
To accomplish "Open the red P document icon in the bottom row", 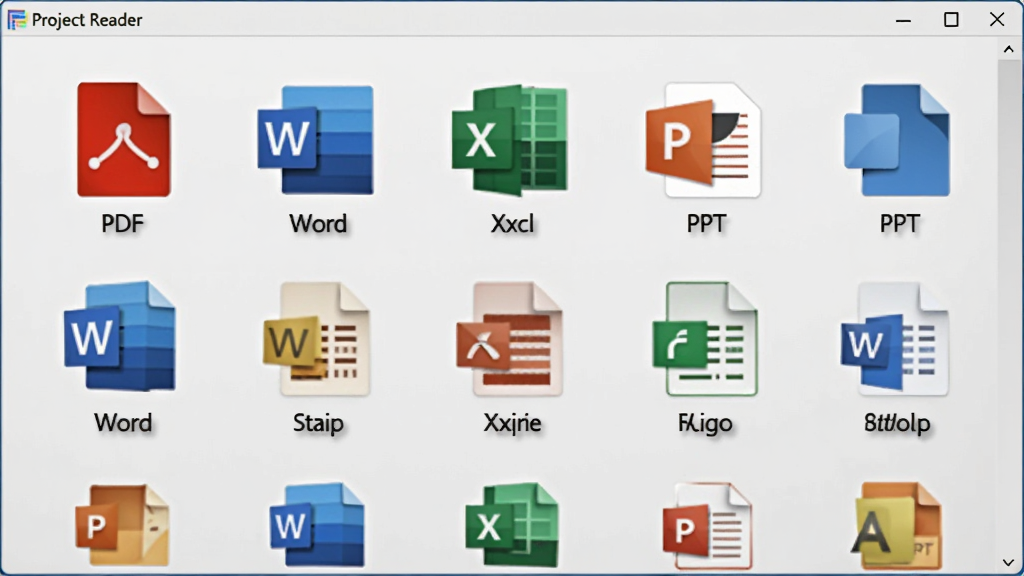I will [707, 526].
